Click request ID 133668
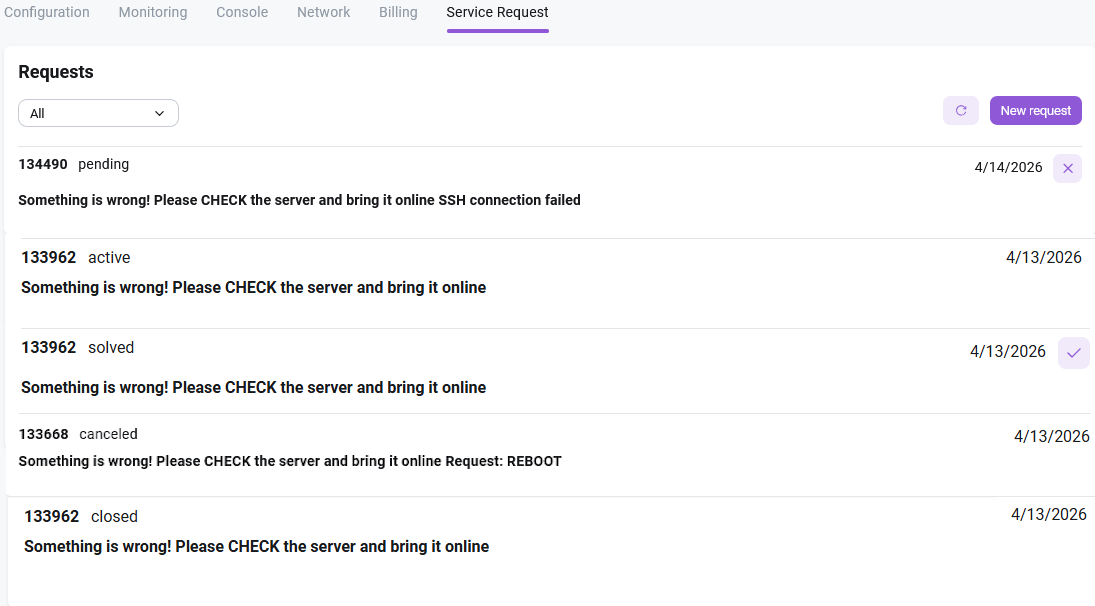Screen dimensions: 1095x606 pos(44,434)
